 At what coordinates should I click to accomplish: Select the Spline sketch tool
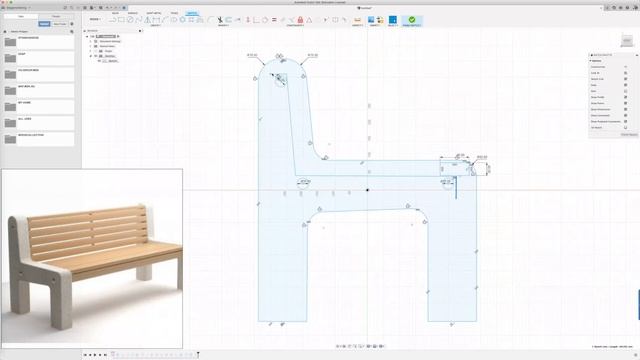(x=138, y=20)
